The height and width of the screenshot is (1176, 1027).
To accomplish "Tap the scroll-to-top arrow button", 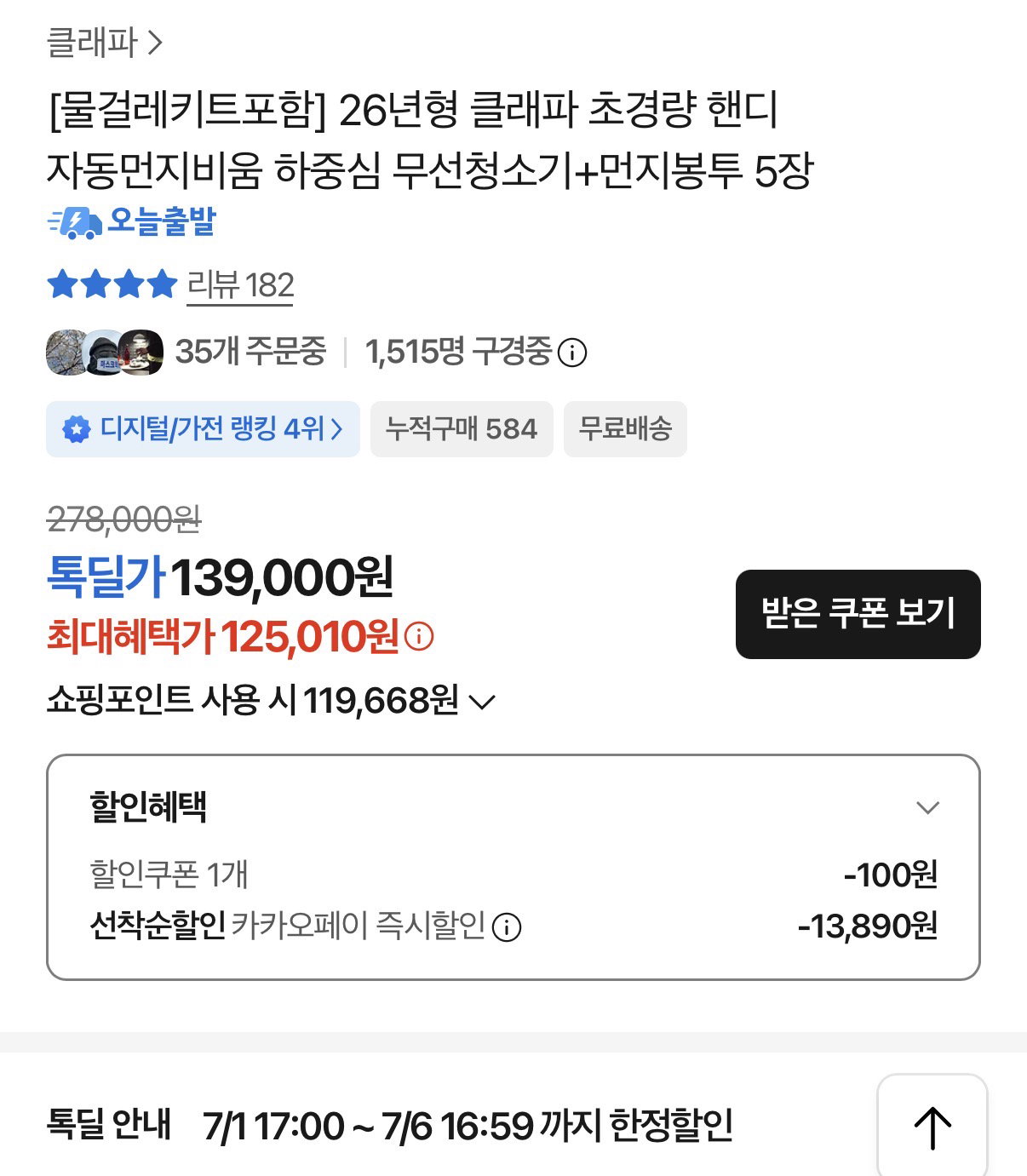I will pos(932,1126).
